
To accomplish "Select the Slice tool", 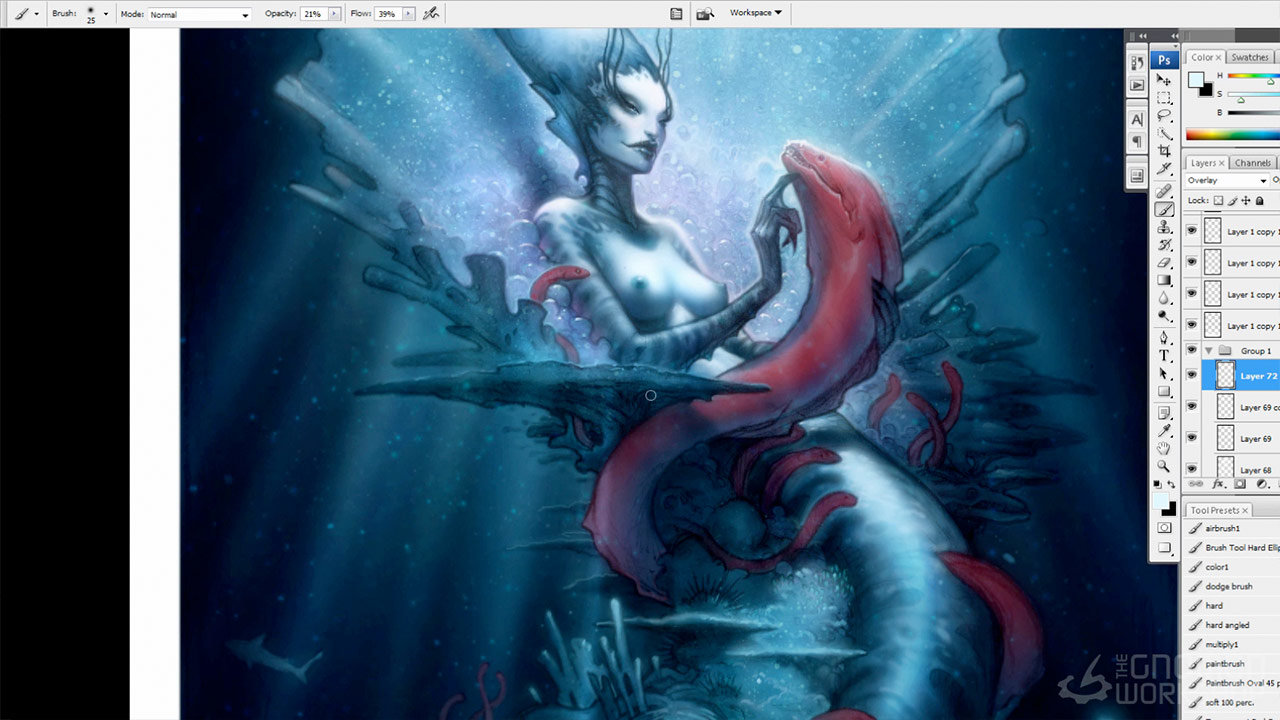I will [1164, 170].
